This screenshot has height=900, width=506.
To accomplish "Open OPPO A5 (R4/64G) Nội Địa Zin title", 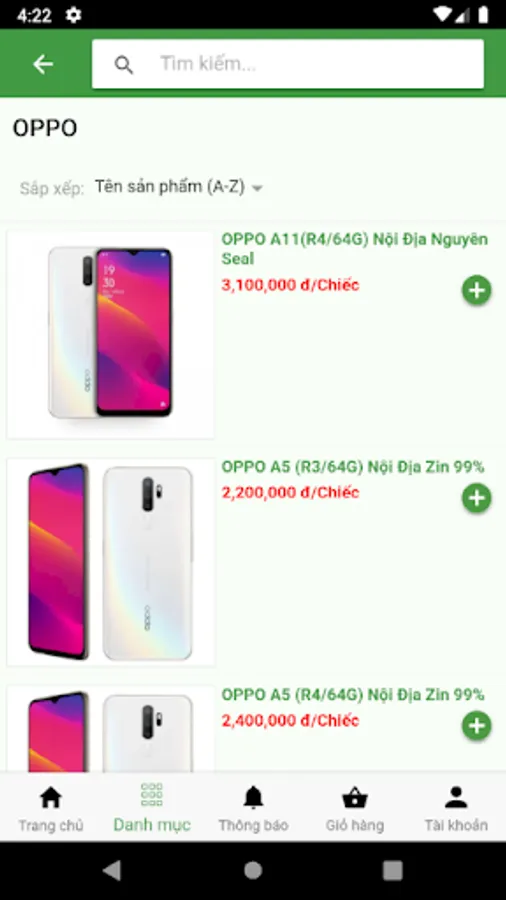I will click(353, 695).
